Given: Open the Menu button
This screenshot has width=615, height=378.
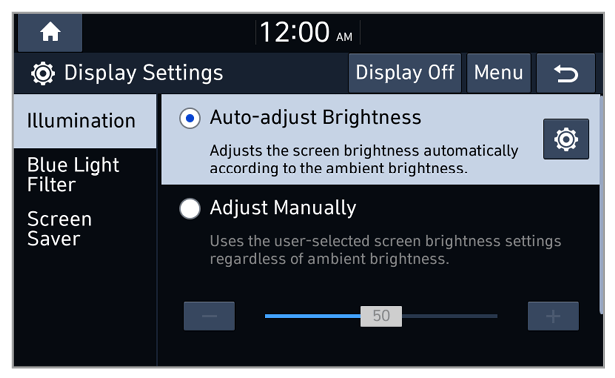Looking at the screenshot, I should pyautogui.click(x=499, y=73).
